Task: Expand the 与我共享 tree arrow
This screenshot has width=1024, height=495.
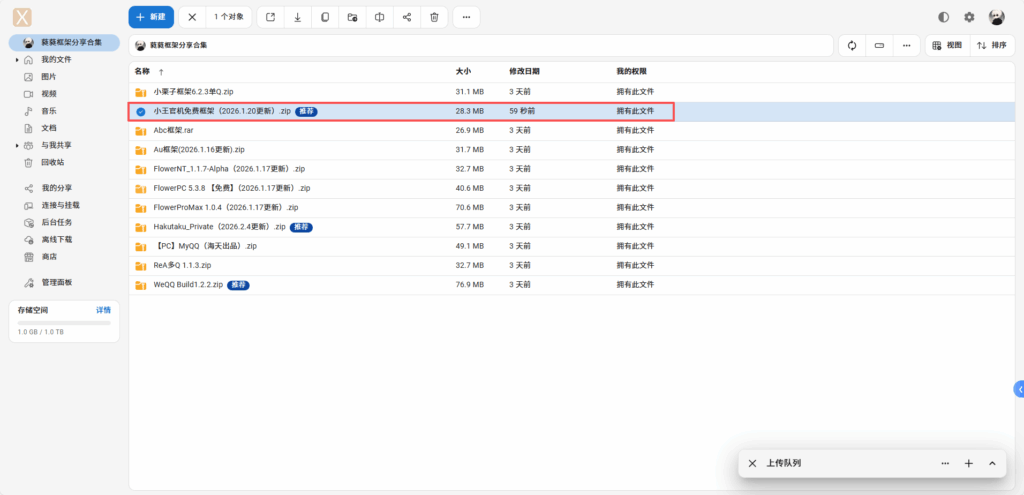Action: pyautogui.click(x=17, y=145)
